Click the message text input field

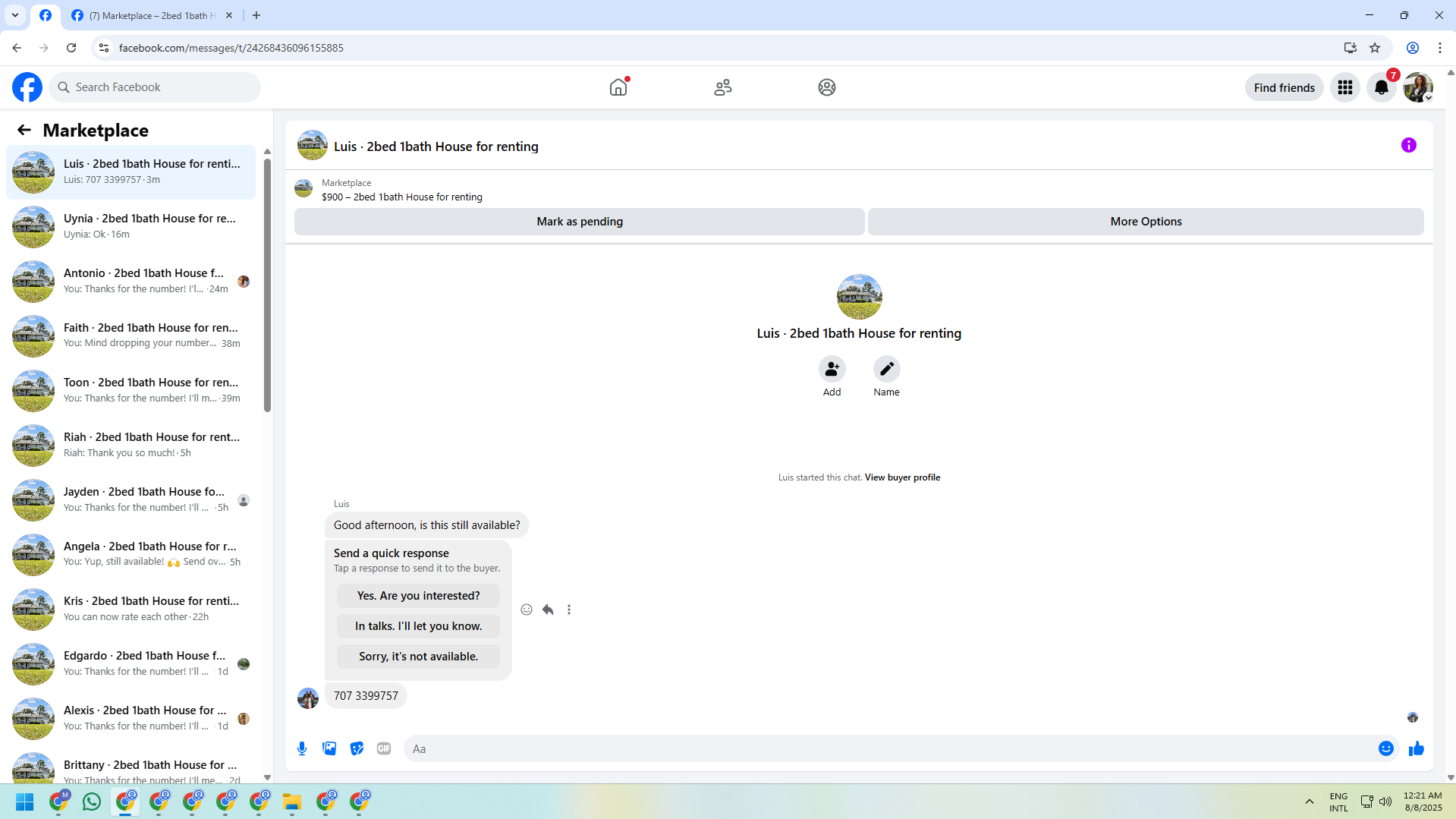[x=888, y=748]
